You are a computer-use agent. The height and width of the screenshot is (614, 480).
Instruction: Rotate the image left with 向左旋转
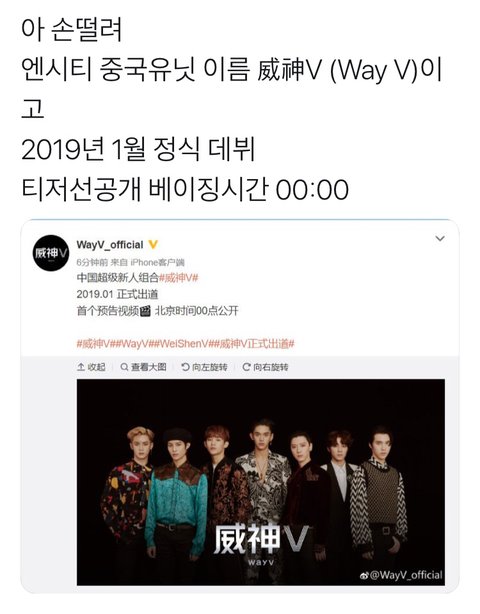(x=204, y=367)
